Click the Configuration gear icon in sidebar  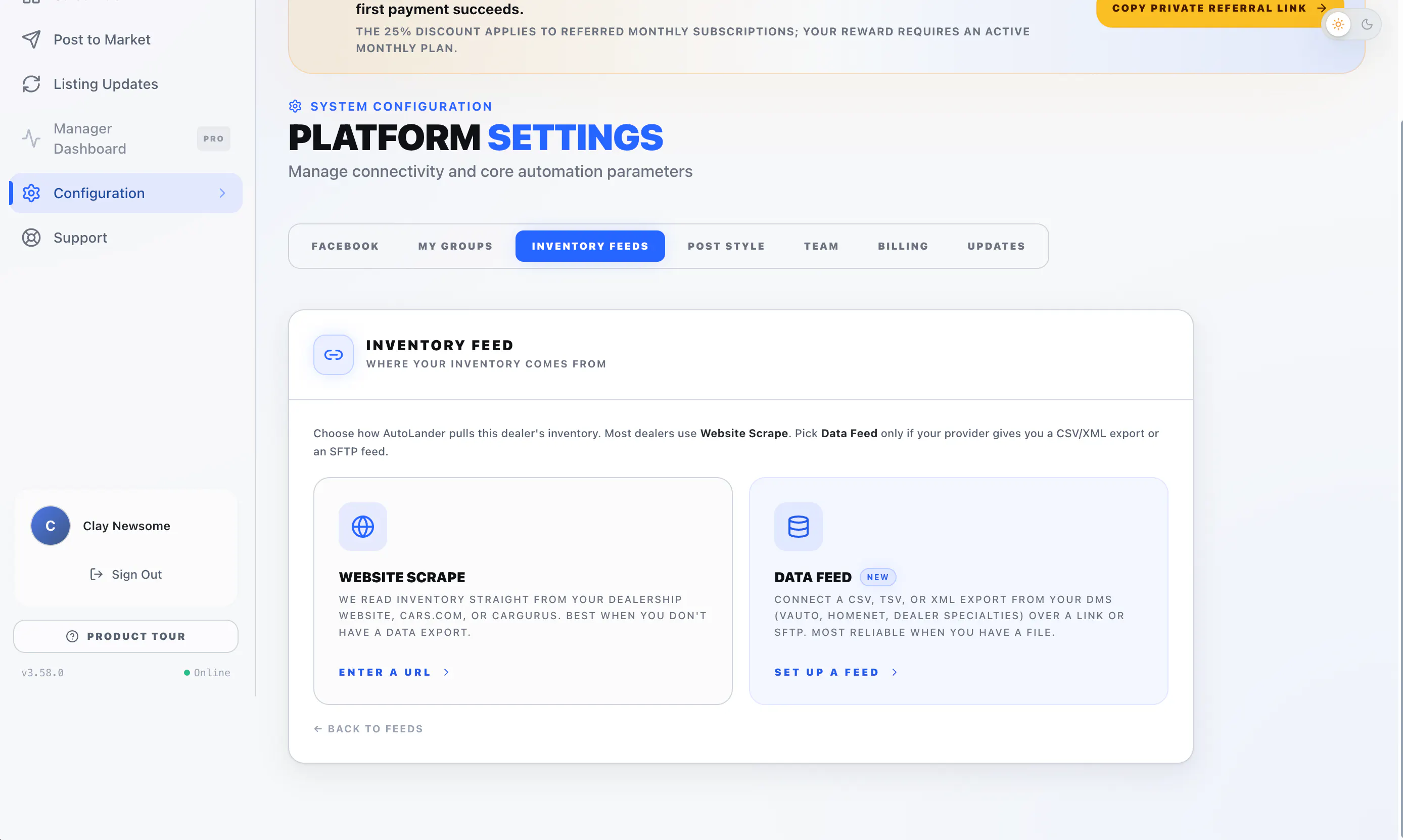[31, 193]
